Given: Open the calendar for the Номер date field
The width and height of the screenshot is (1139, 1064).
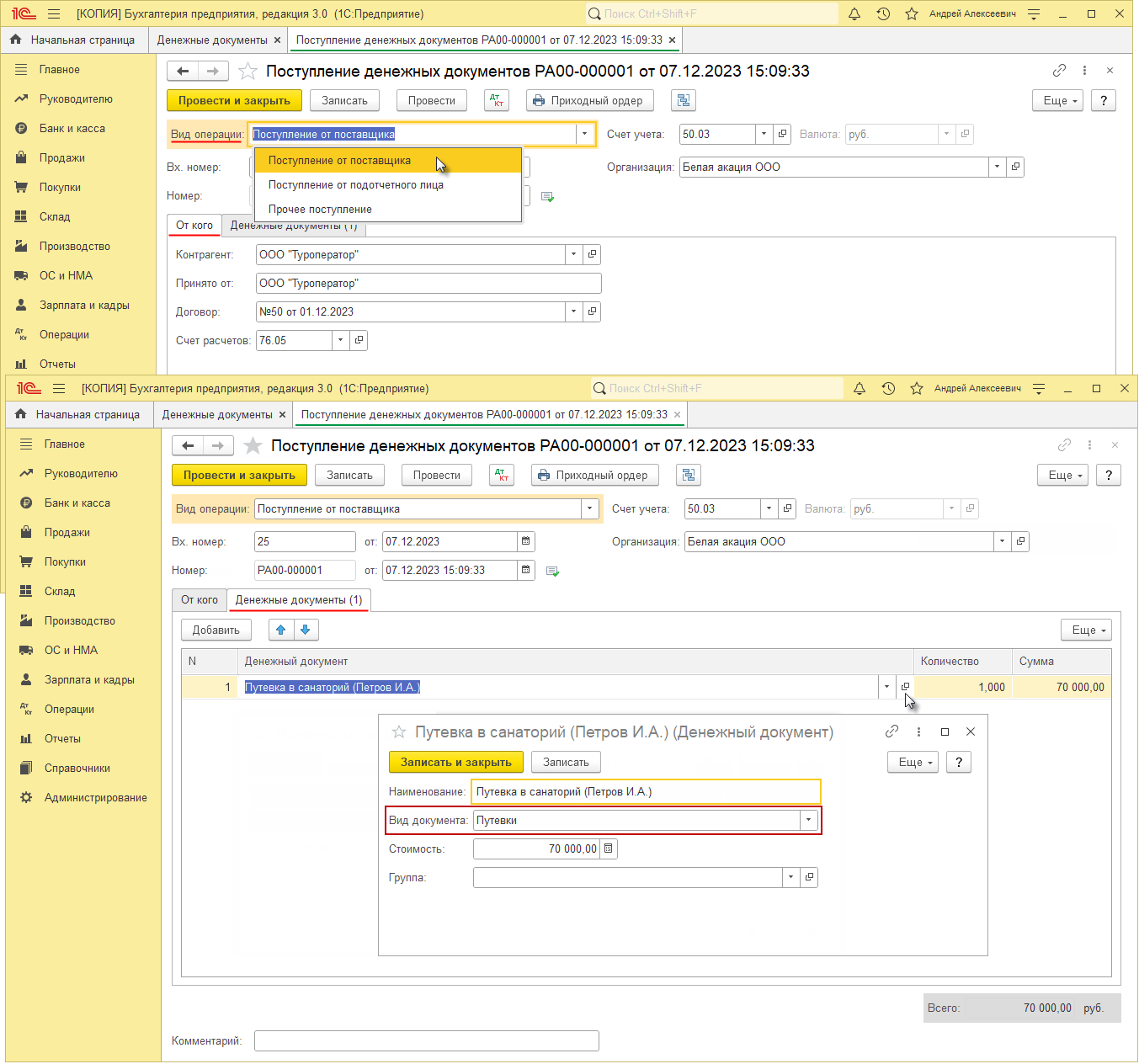Looking at the screenshot, I should point(526,570).
